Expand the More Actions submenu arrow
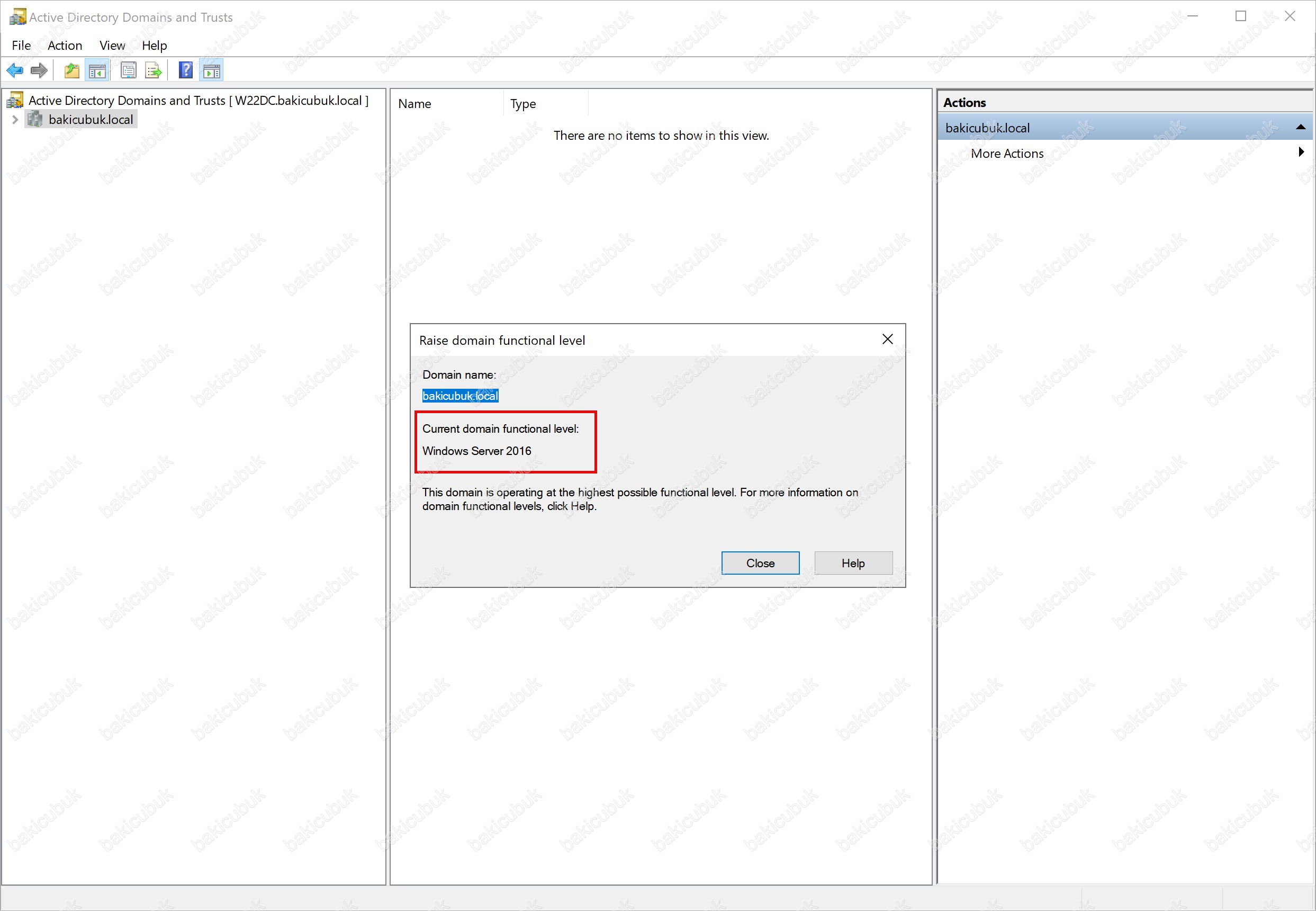The width and height of the screenshot is (1316, 911). 1301,152
